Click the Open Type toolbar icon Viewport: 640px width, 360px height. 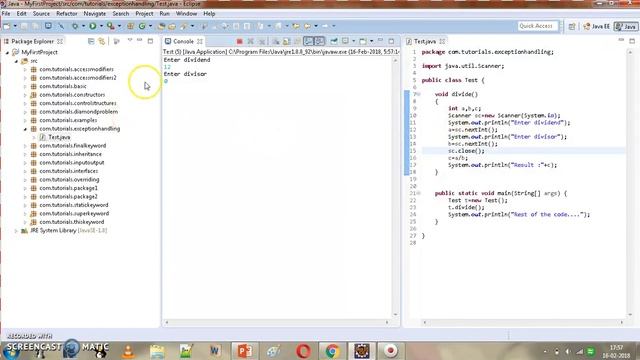tap(161, 26)
